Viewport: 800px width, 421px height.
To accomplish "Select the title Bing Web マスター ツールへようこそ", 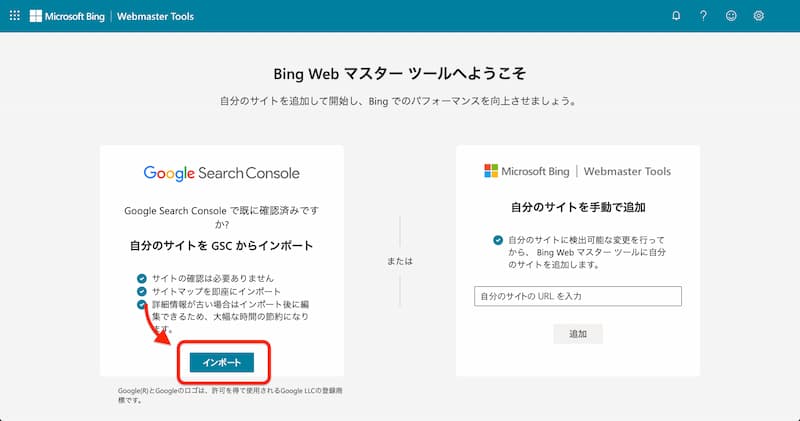I will (399, 74).
